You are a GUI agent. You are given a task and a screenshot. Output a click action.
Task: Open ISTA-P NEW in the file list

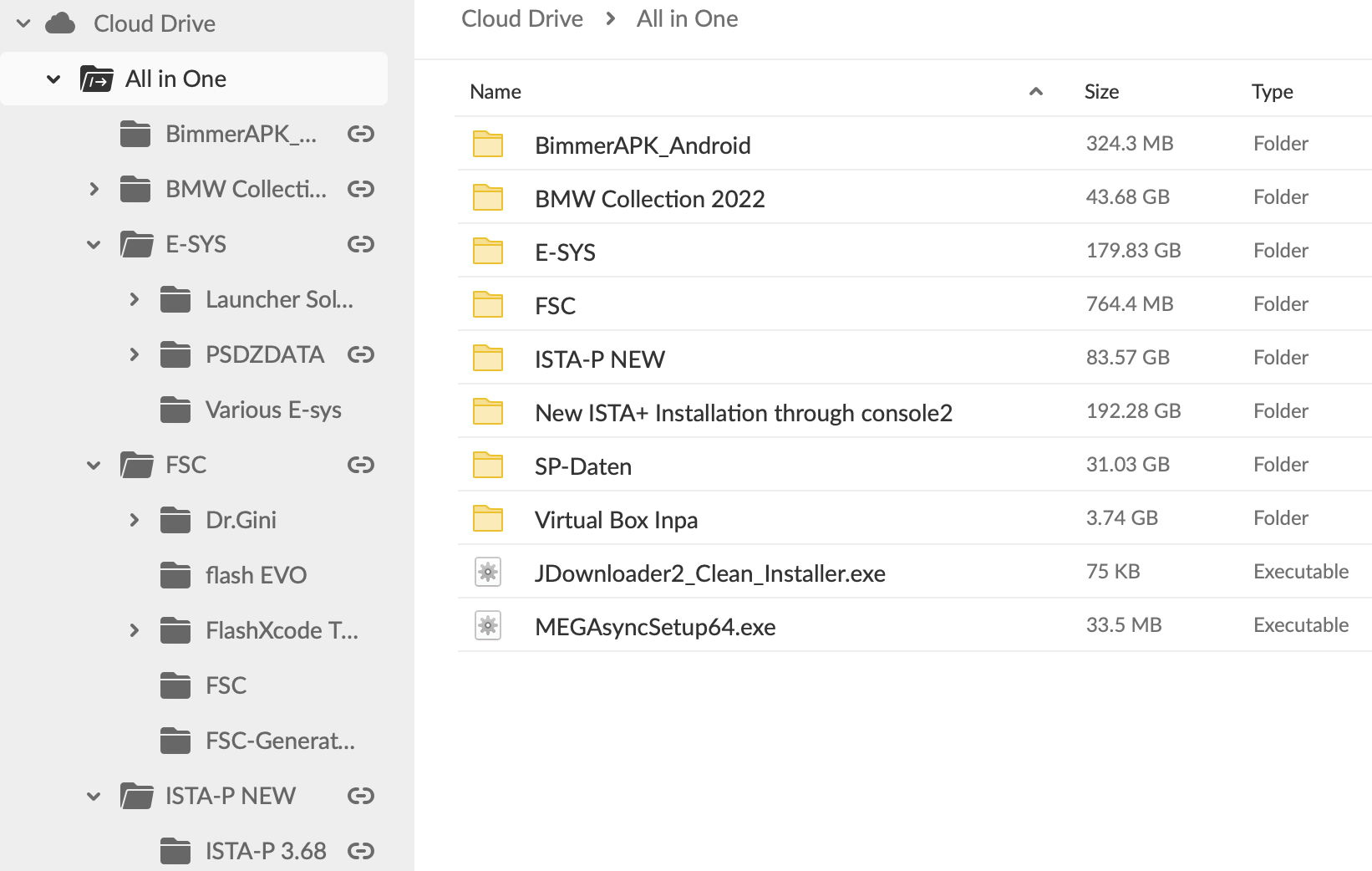click(600, 359)
